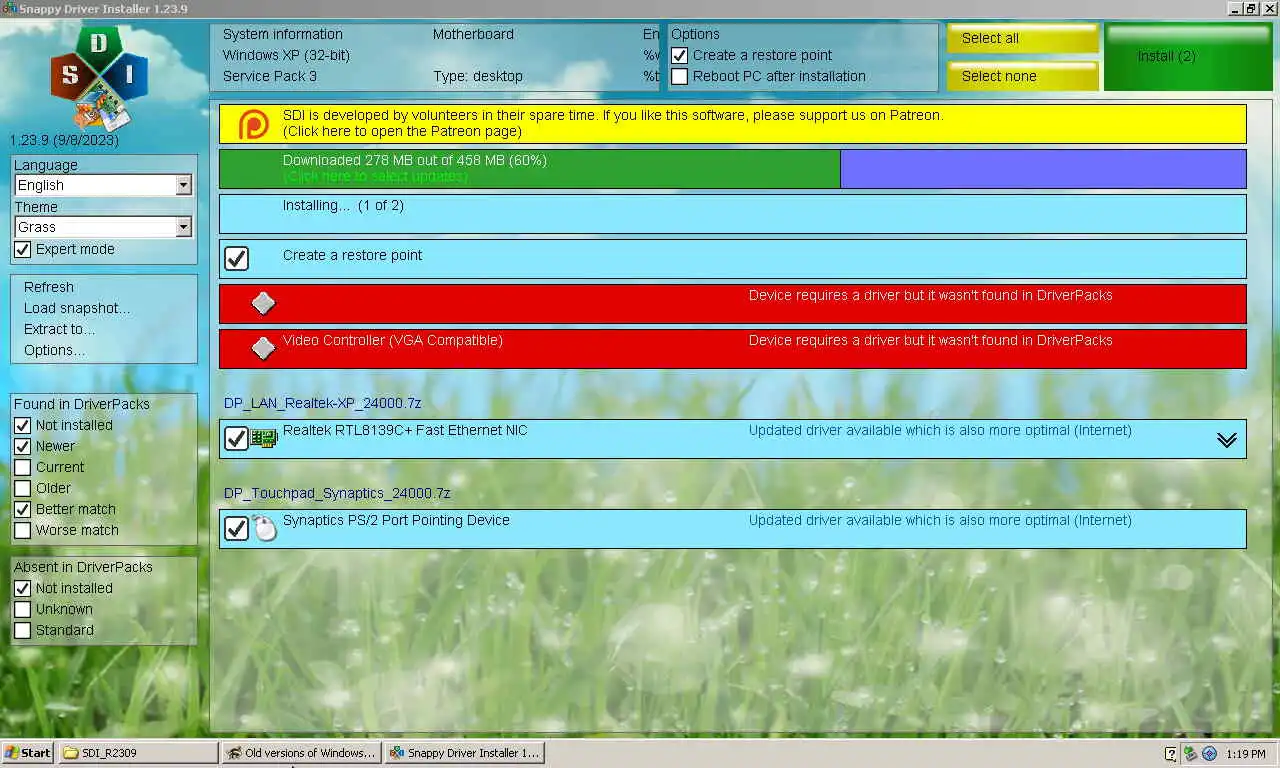This screenshot has height=768, width=1280.
Task: Open Old versions of Windows taskbar item
Action: click(301, 753)
